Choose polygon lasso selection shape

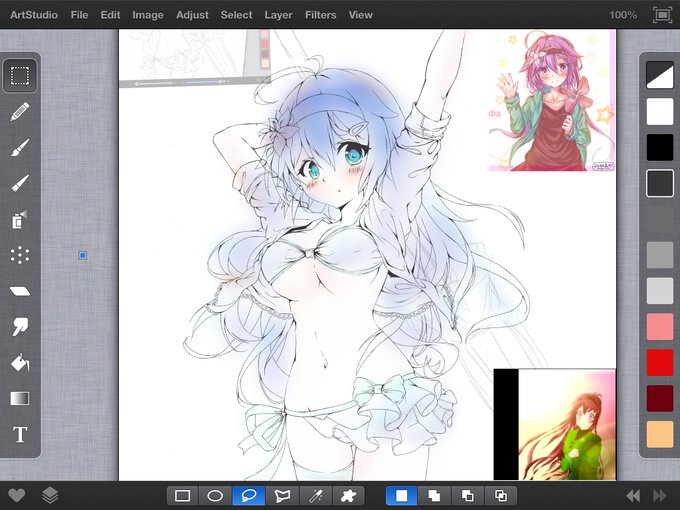pos(282,496)
